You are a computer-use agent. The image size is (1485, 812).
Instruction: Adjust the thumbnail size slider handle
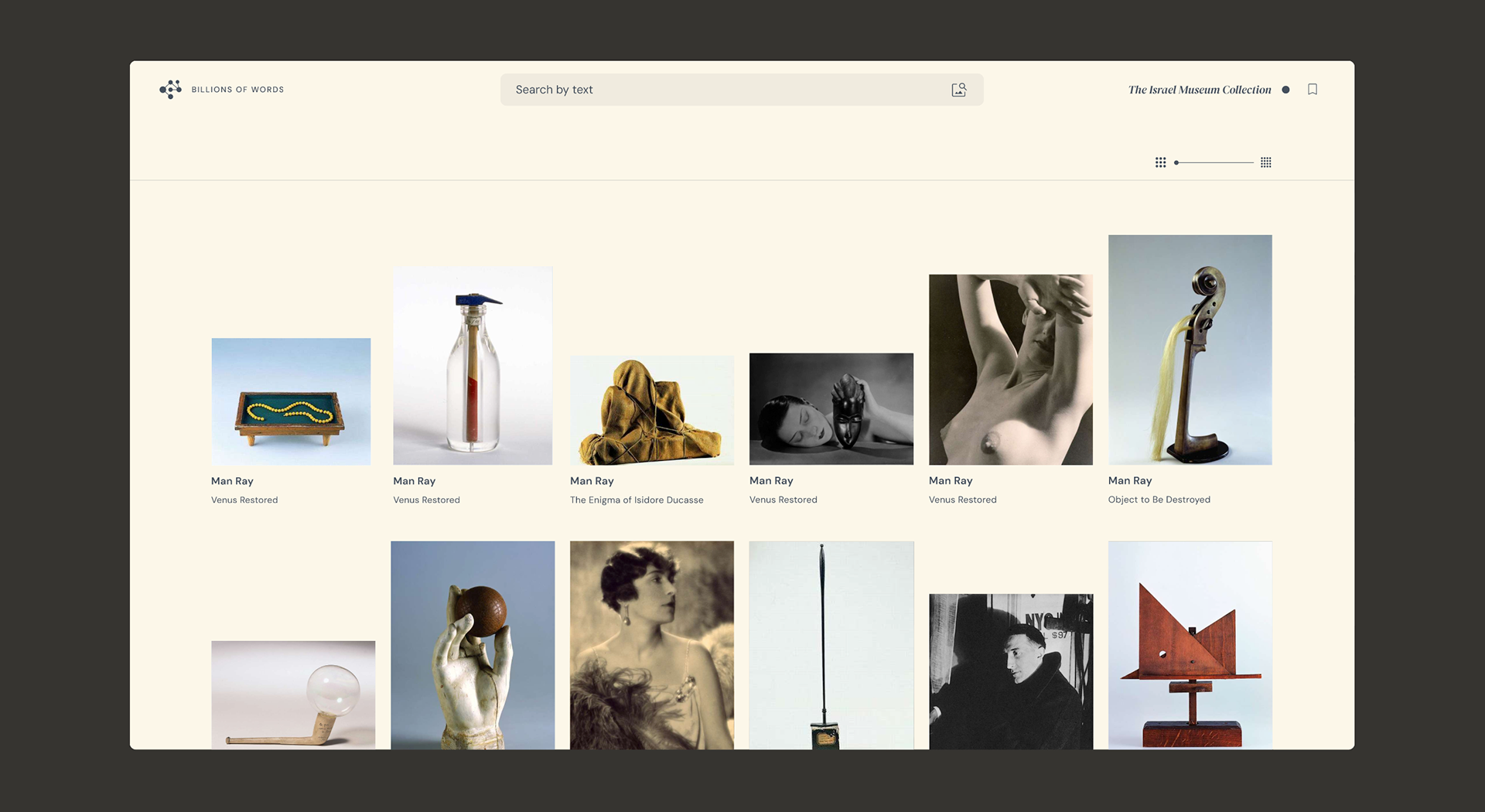click(1176, 162)
